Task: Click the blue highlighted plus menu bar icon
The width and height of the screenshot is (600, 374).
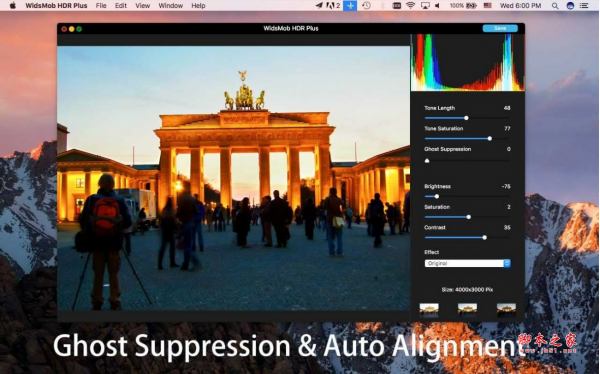Action: tap(350, 6)
